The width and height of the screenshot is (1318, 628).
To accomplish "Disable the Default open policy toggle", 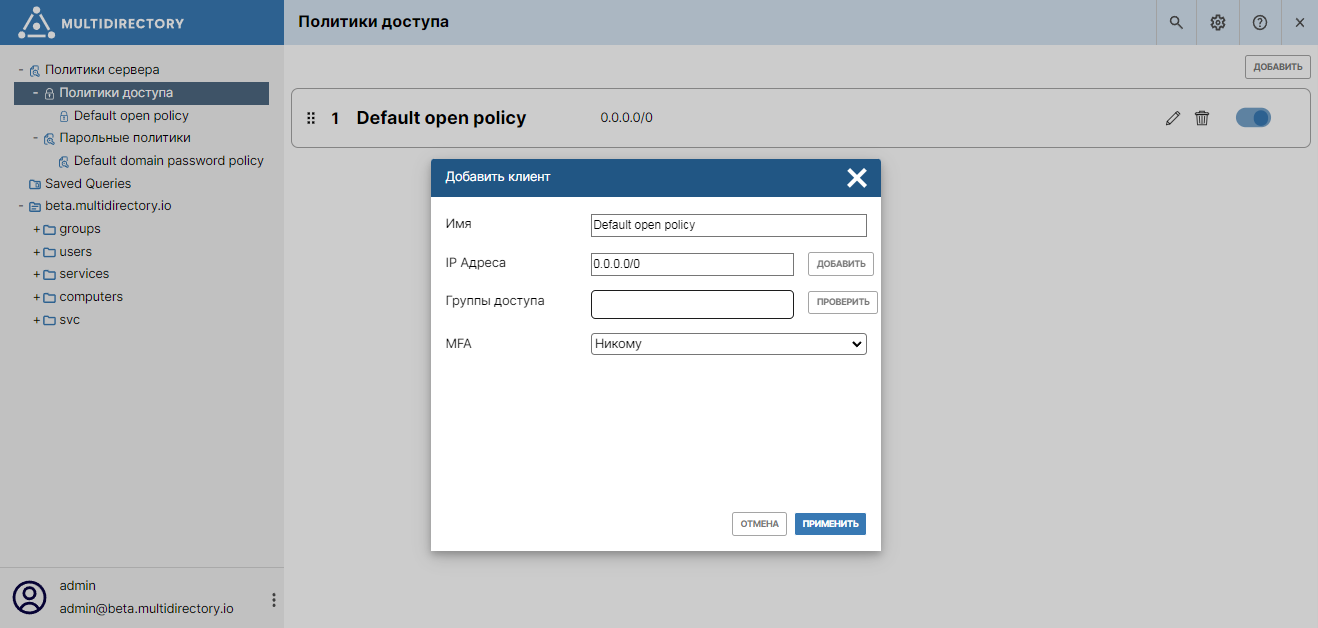I will pyautogui.click(x=1253, y=118).
